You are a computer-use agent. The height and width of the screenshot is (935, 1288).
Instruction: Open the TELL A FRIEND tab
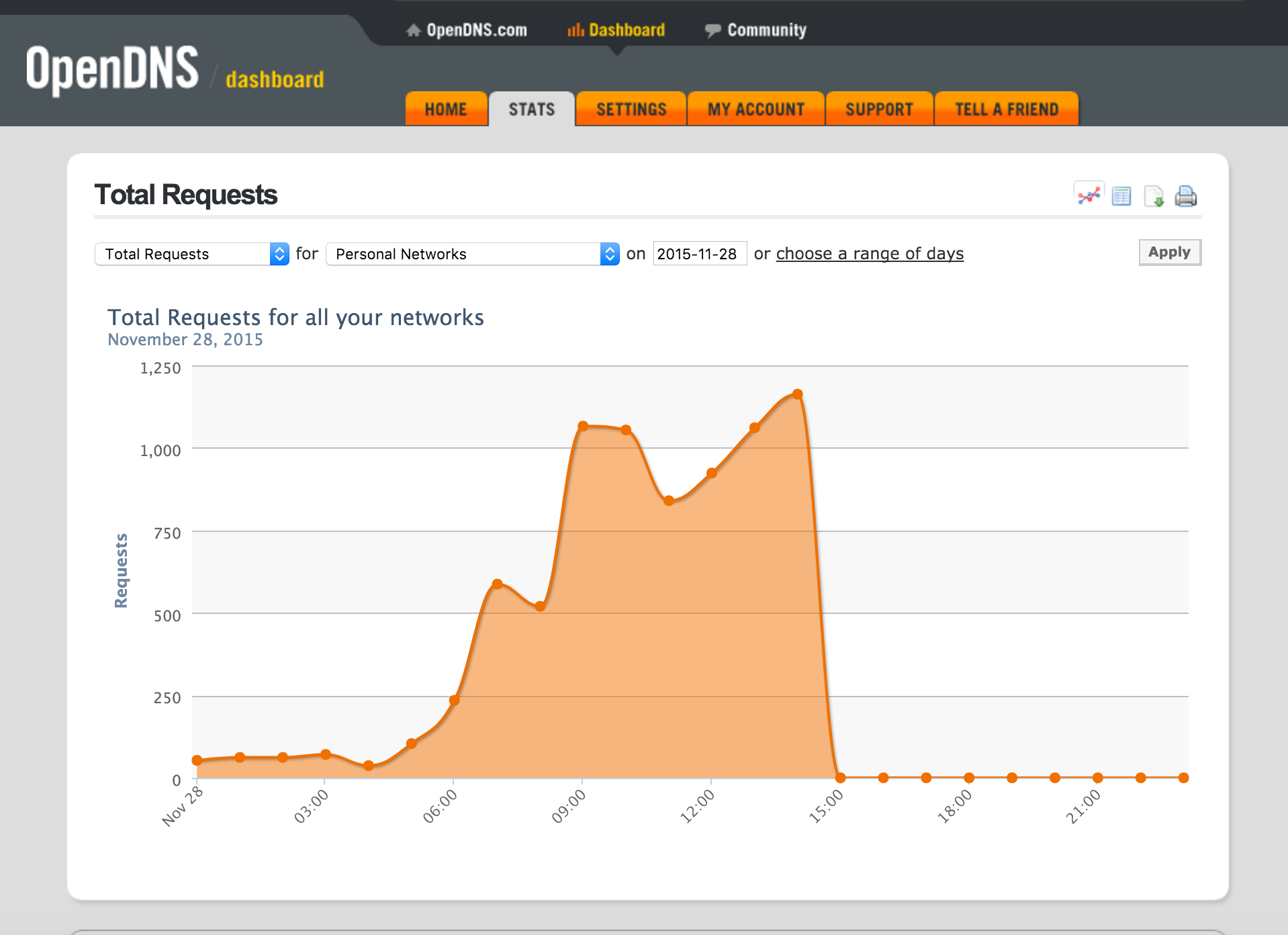click(1007, 109)
